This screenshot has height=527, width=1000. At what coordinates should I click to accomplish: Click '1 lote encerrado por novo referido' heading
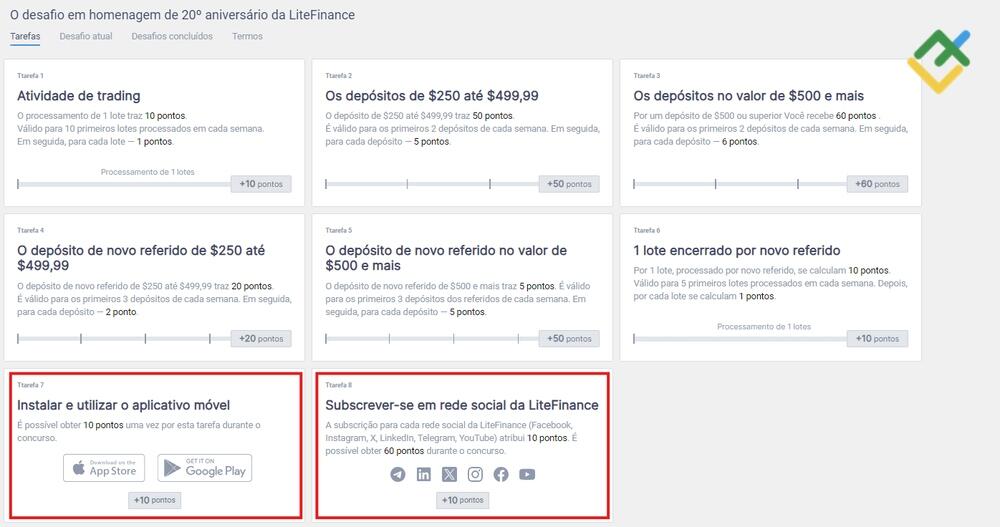click(737, 251)
